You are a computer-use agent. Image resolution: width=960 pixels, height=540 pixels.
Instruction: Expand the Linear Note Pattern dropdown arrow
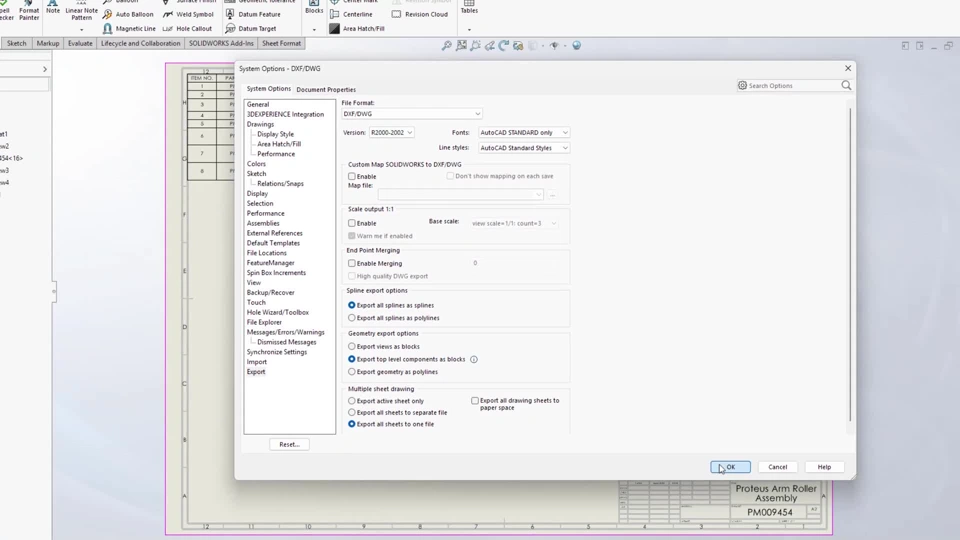(81, 29)
